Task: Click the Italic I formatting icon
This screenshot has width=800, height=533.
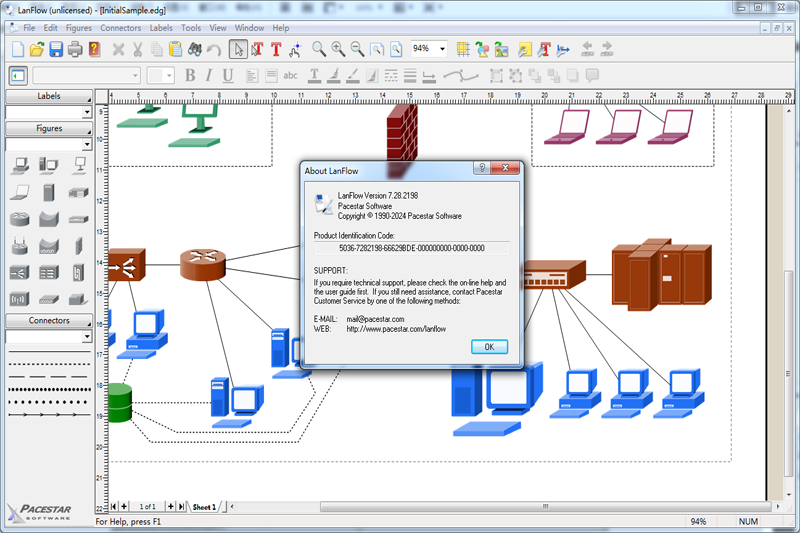Action: (x=209, y=75)
